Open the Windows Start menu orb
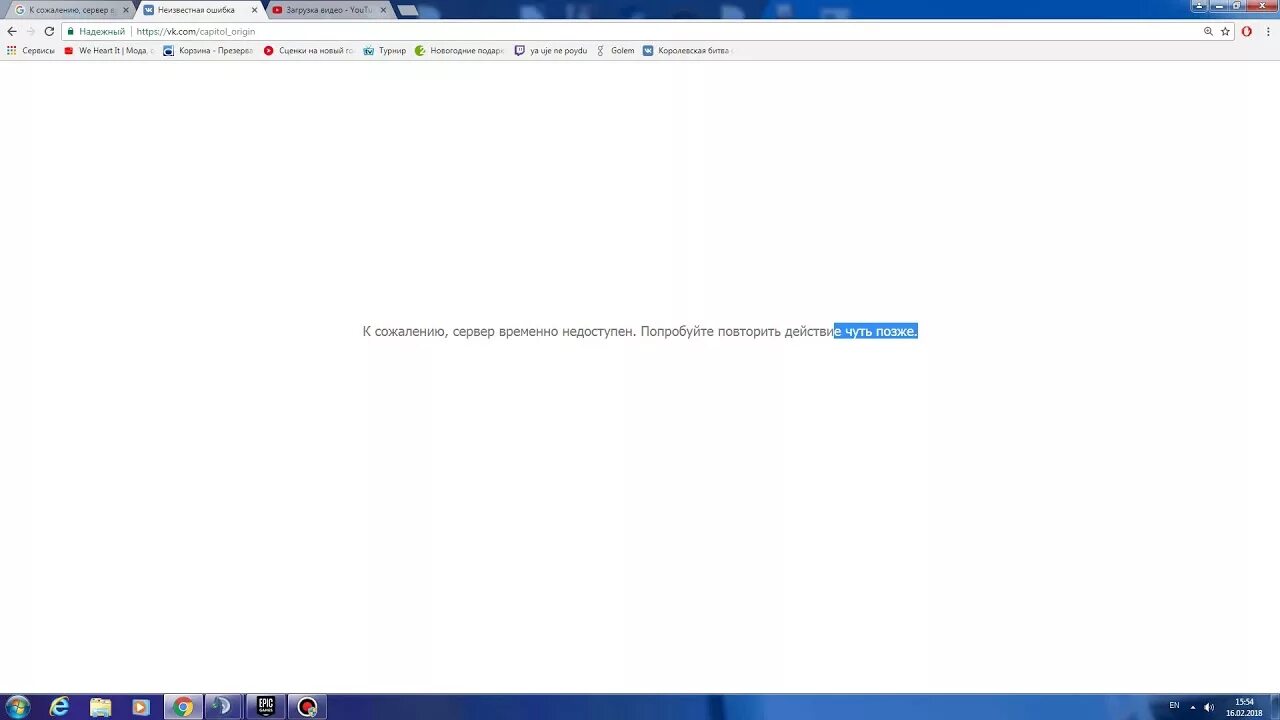 17,707
